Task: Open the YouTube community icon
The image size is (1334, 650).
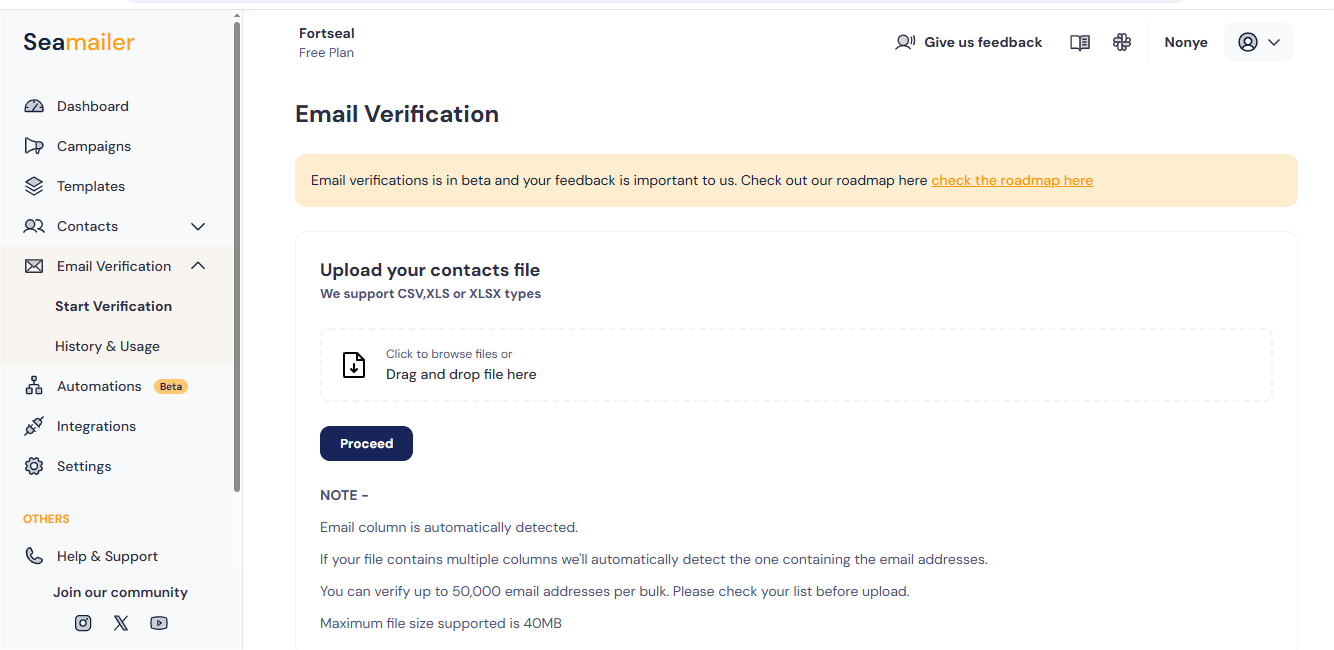Action: pyautogui.click(x=159, y=623)
